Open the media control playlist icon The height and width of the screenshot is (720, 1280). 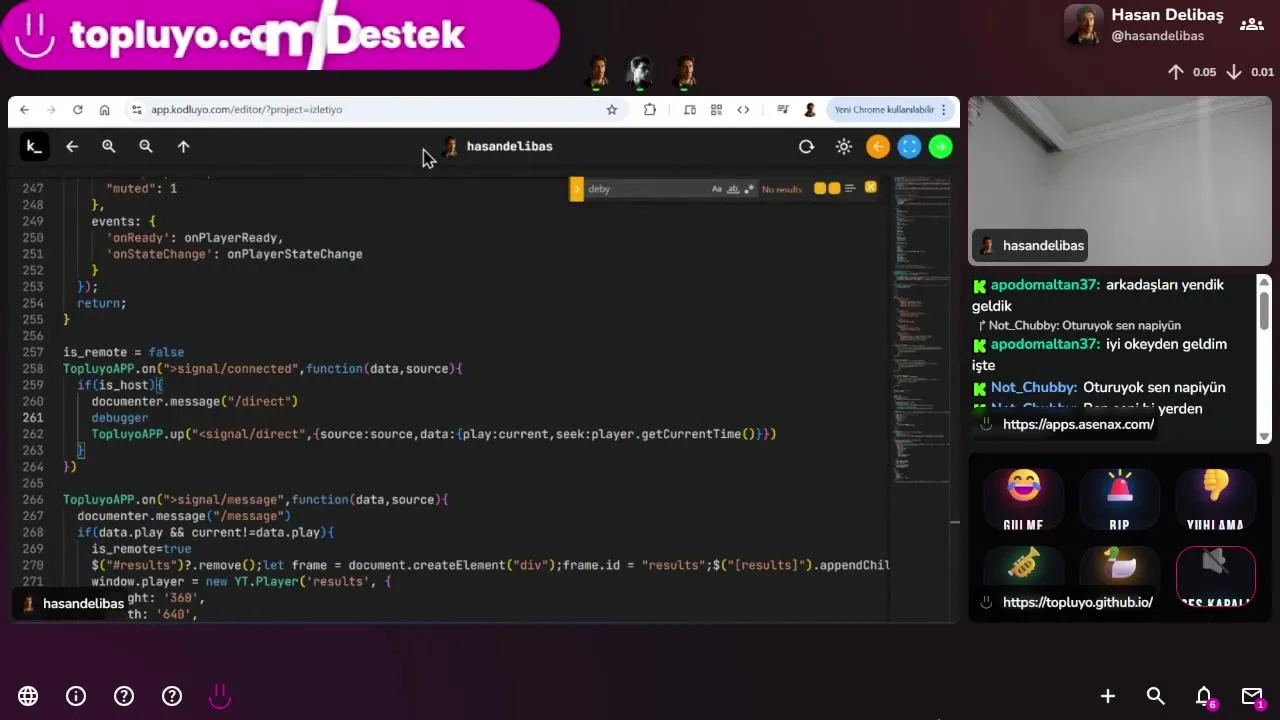tap(783, 110)
